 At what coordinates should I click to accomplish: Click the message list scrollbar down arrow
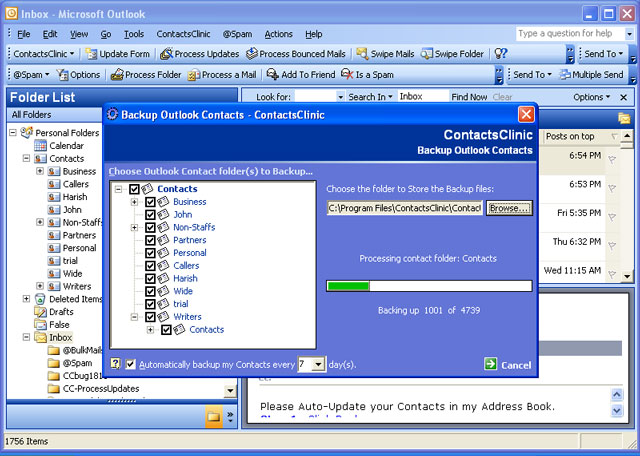[627, 276]
